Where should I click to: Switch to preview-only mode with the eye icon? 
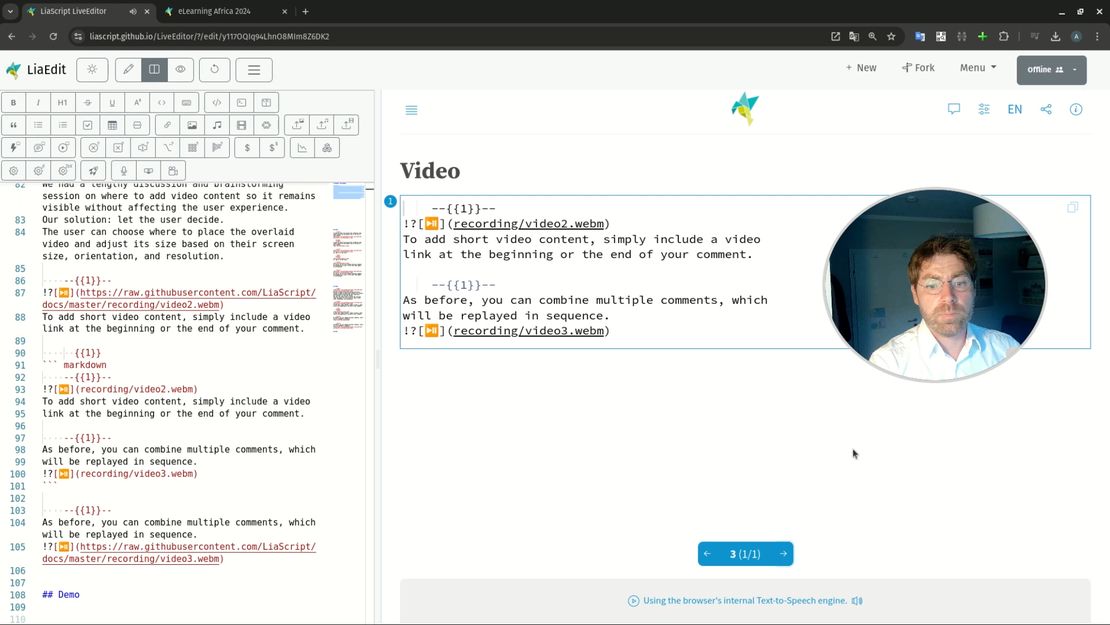pos(181,69)
